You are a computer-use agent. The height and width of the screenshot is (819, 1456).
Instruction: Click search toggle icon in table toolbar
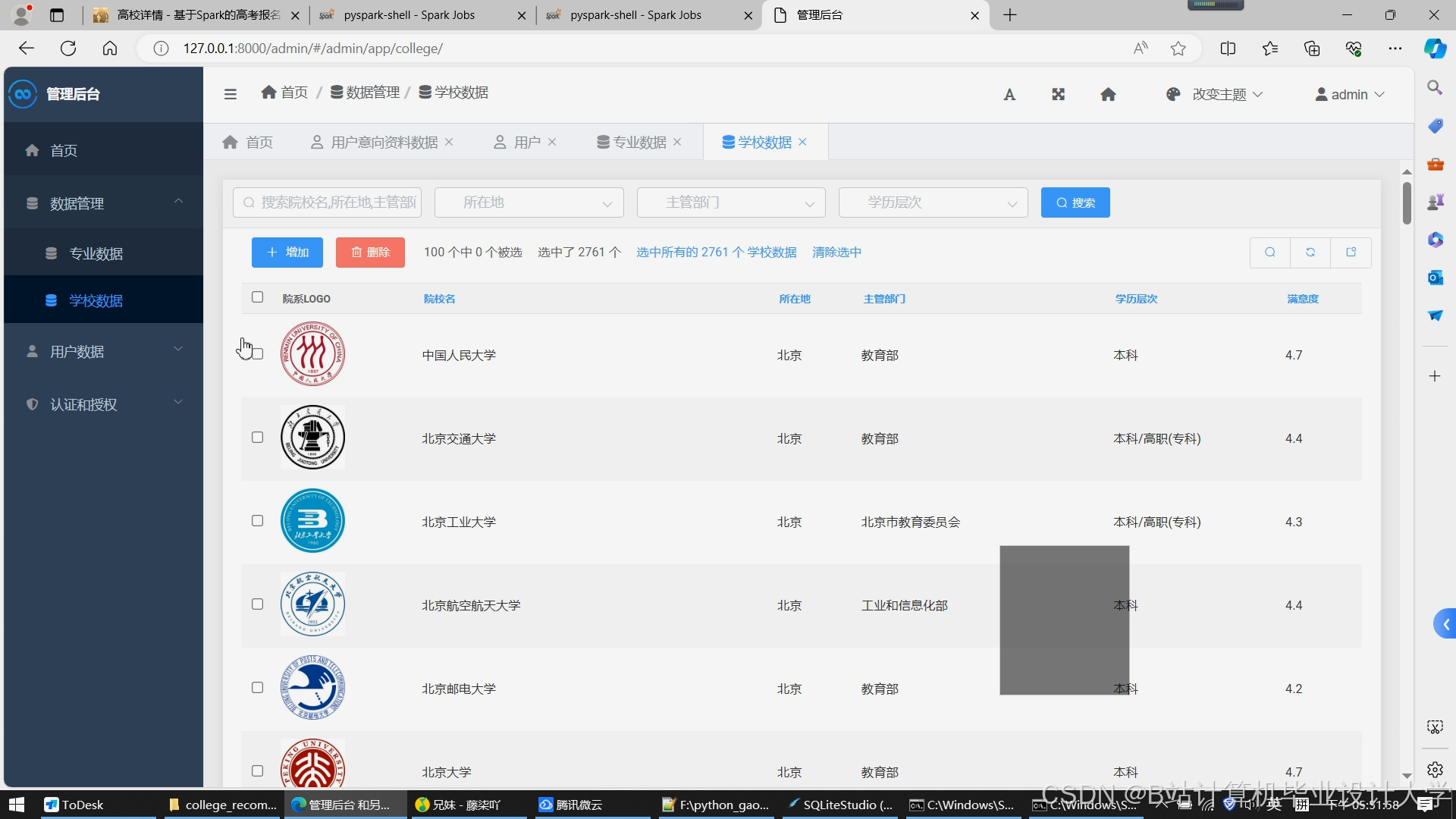tap(1270, 253)
